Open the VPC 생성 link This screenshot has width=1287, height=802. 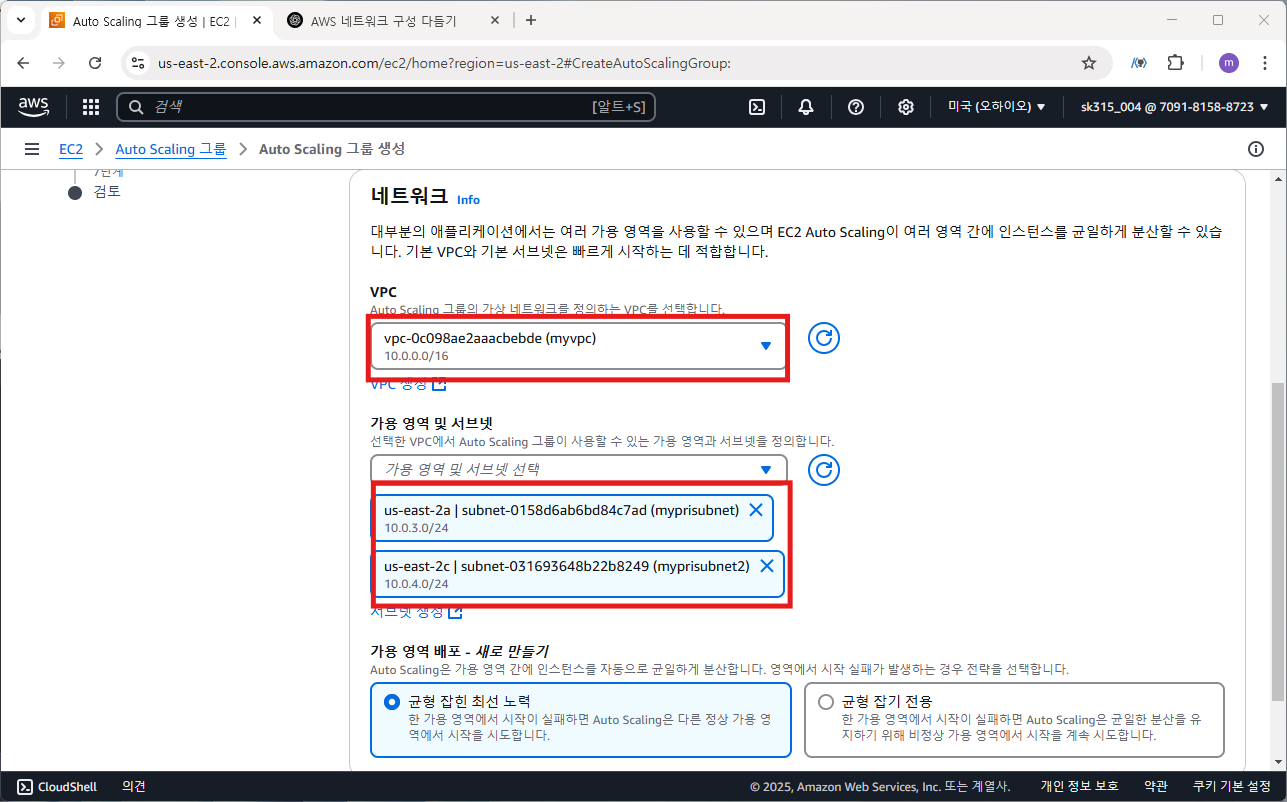[x=408, y=385]
